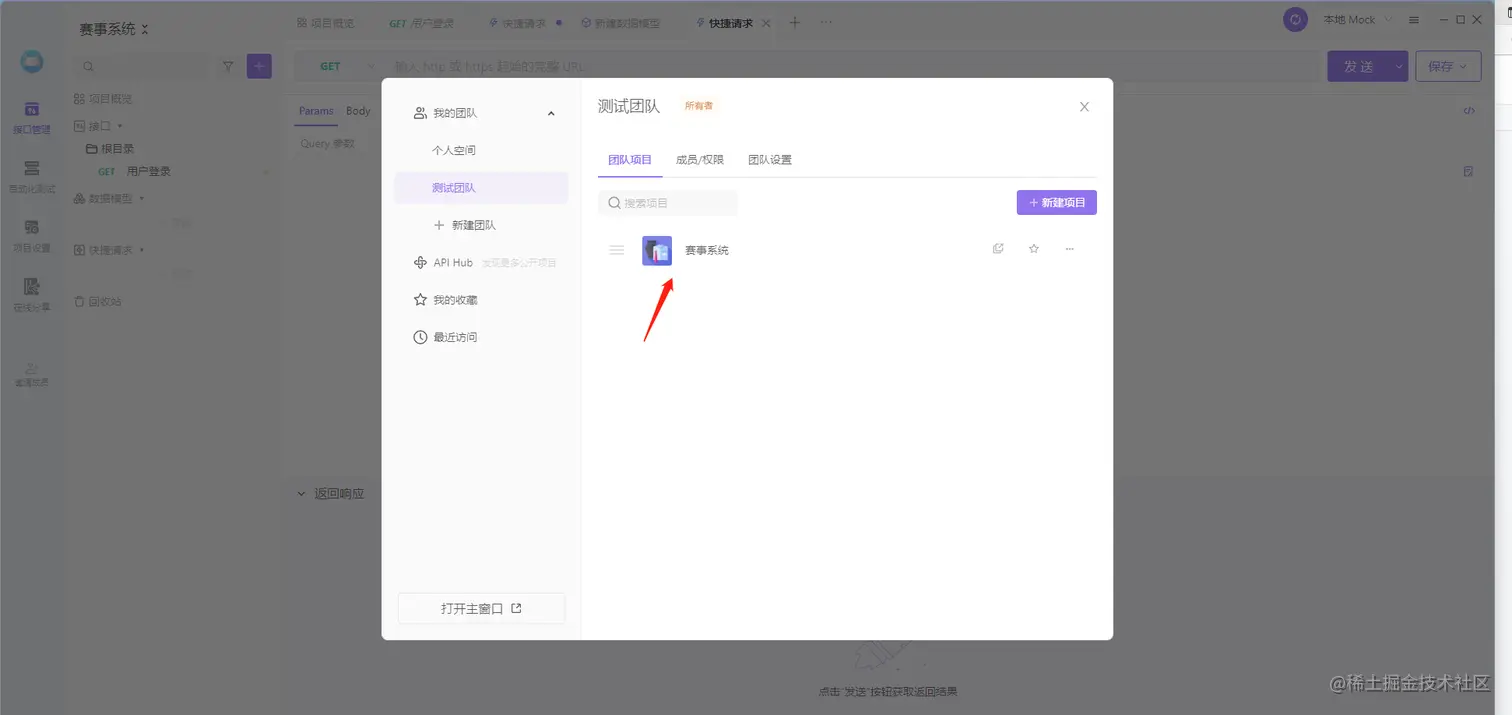1512x715 pixels.
Task: Select 项目概览 in the main window tree
Action: click(x=104, y=99)
